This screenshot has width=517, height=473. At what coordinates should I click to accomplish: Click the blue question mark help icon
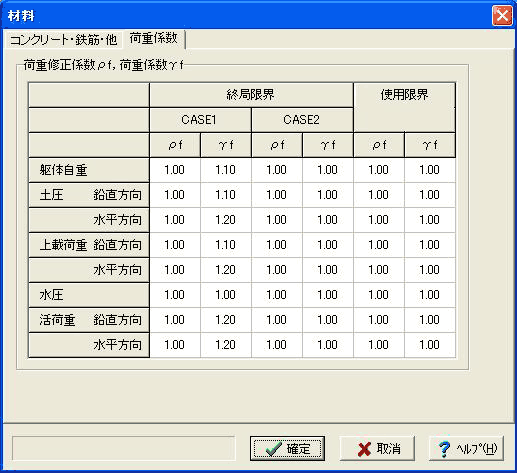[x=444, y=449]
